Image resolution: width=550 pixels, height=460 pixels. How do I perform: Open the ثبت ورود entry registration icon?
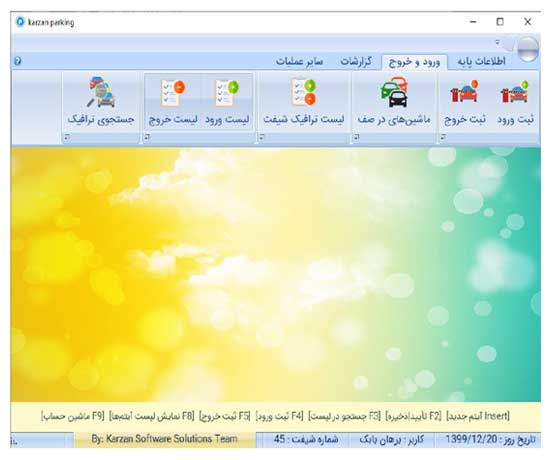click(515, 102)
